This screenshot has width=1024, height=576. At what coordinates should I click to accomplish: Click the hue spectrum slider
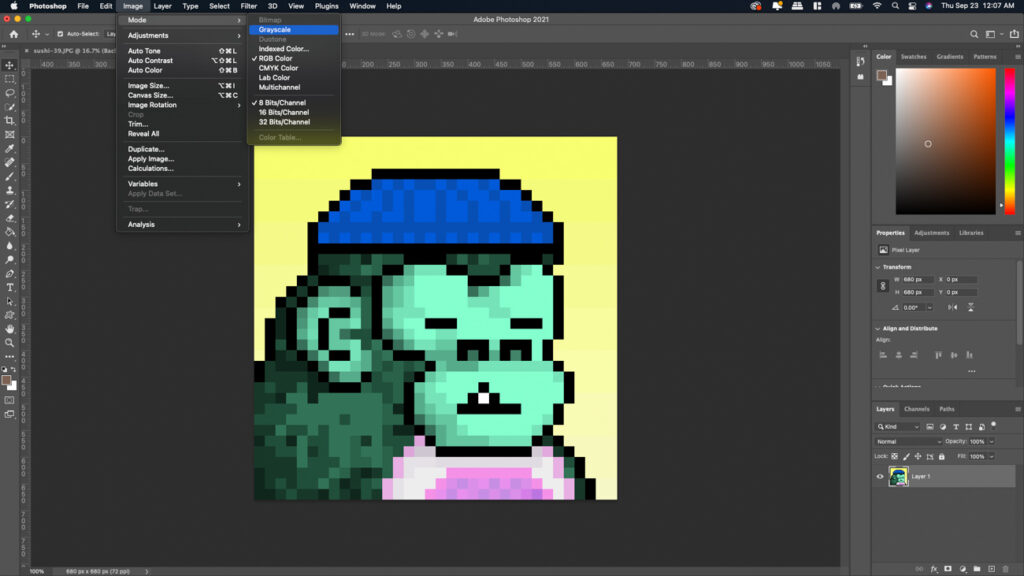1010,141
